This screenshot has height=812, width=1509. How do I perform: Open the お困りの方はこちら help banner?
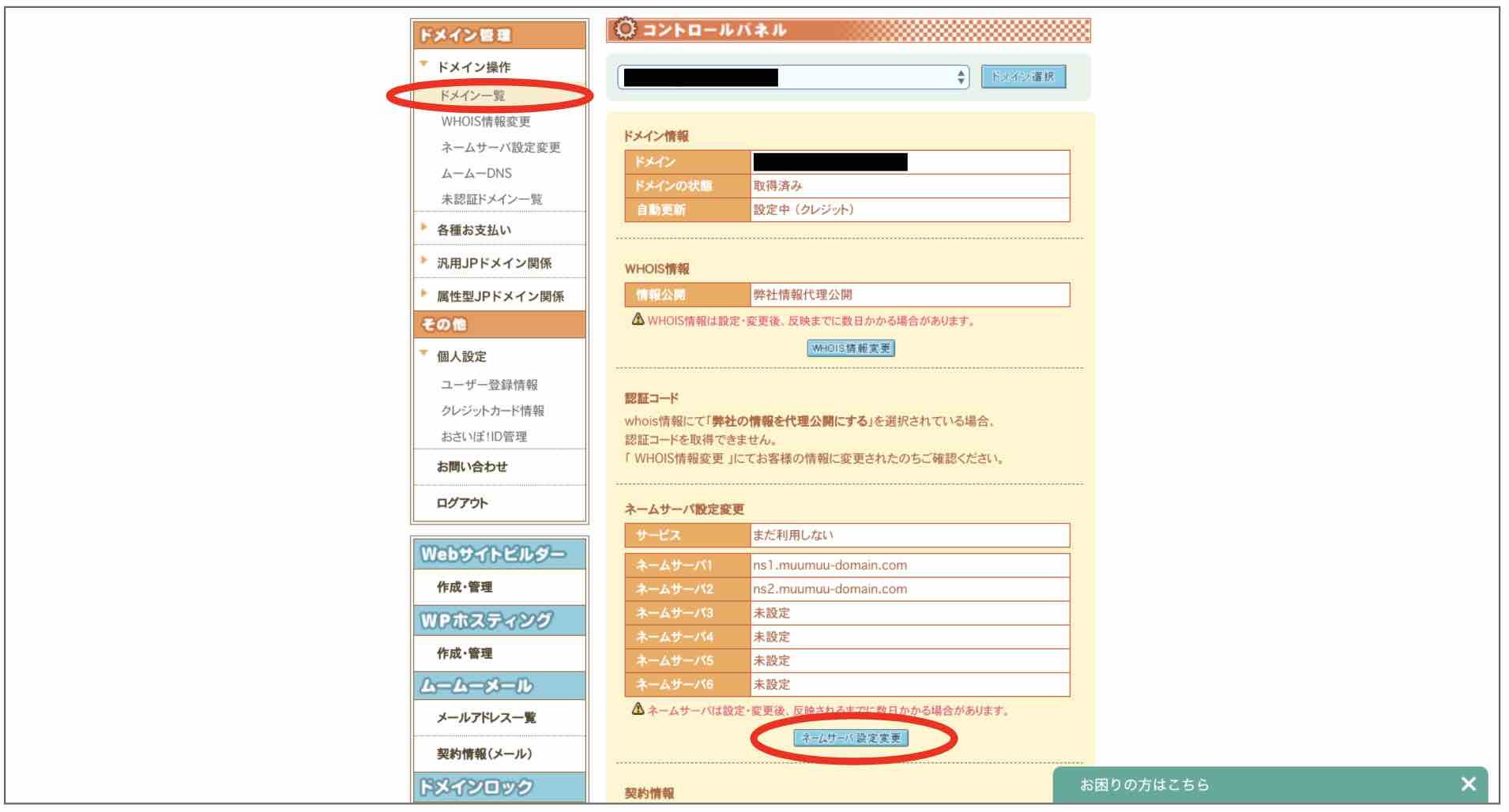click(1144, 784)
